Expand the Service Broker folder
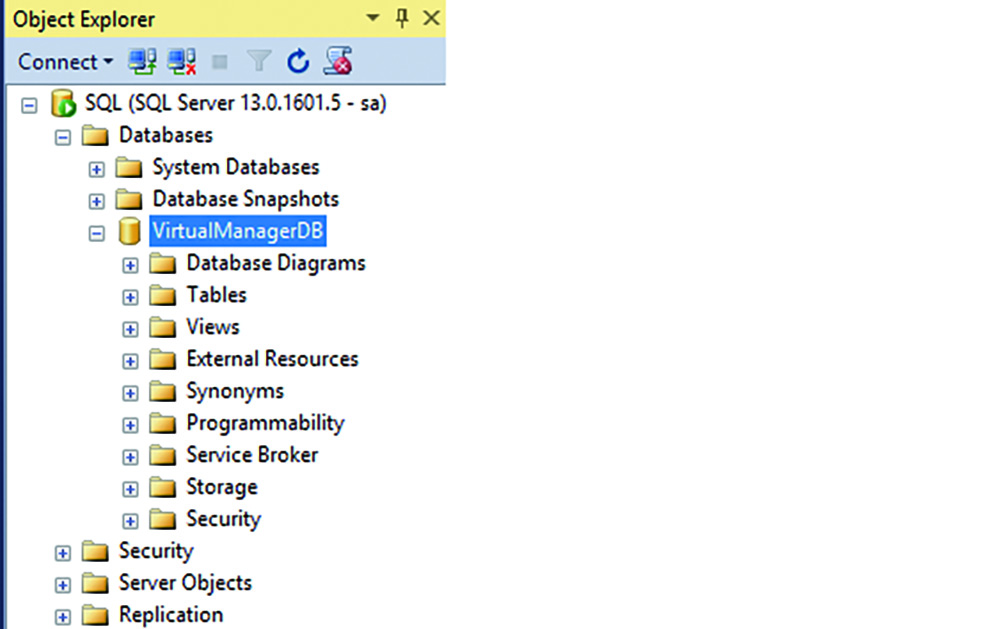Image resolution: width=1000 pixels, height=629 pixels. click(130, 457)
